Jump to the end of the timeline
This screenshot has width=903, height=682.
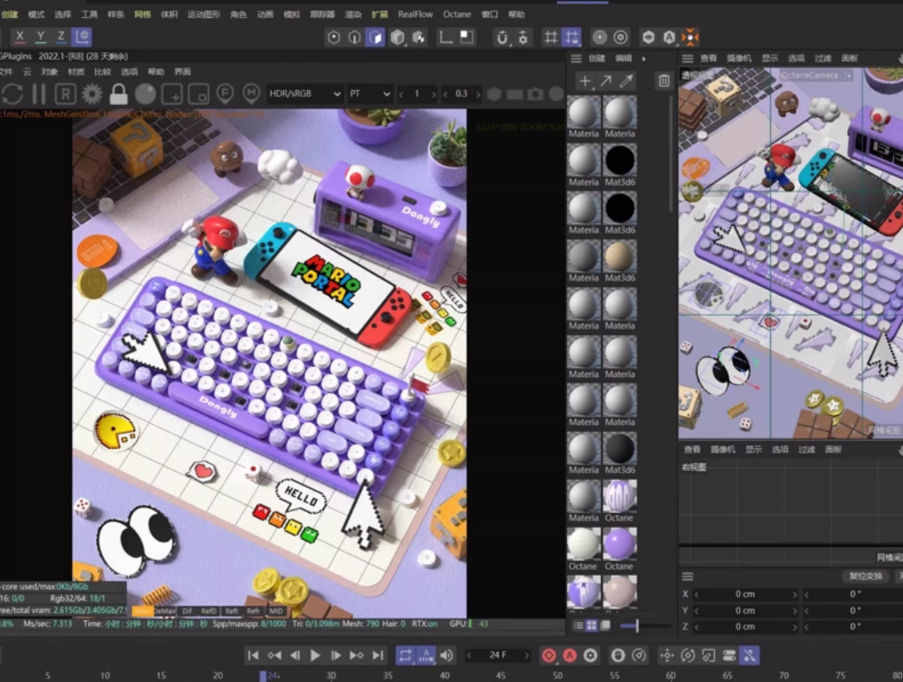pos(377,655)
